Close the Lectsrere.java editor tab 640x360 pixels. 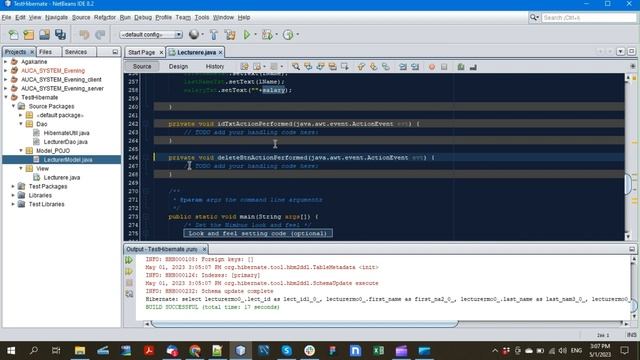[220, 53]
